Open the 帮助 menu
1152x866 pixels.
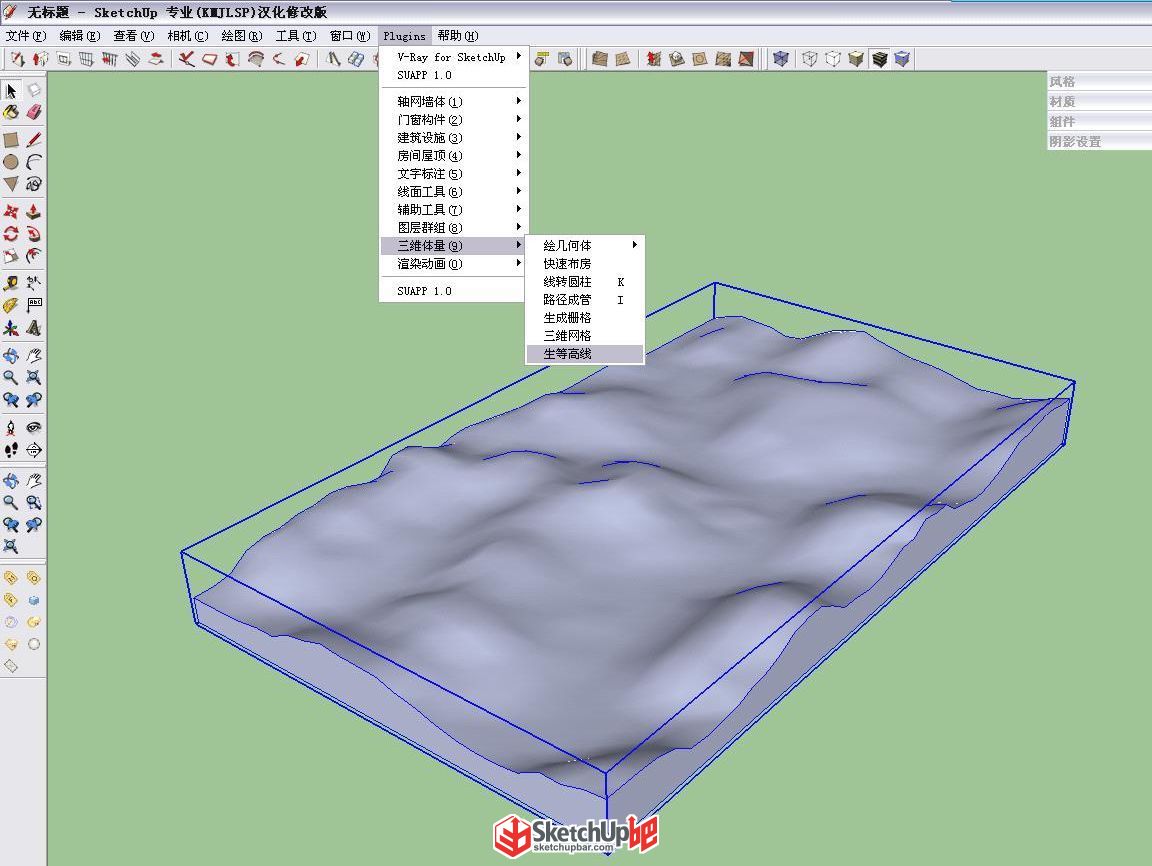click(x=458, y=35)
